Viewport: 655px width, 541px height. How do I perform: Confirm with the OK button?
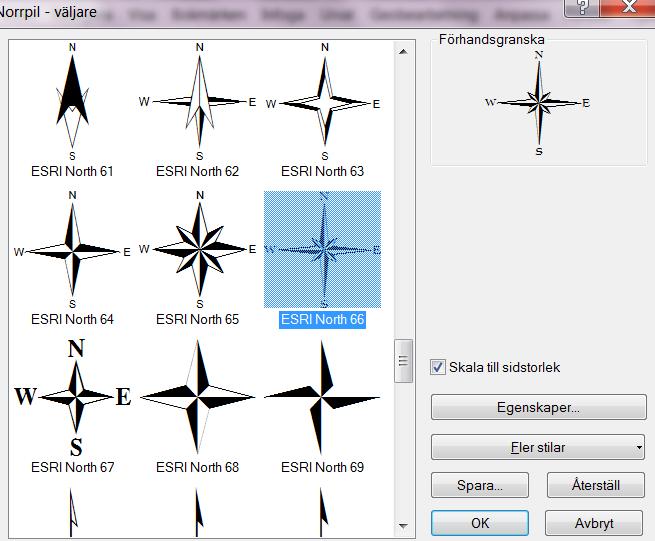click(x=480, y=523)
